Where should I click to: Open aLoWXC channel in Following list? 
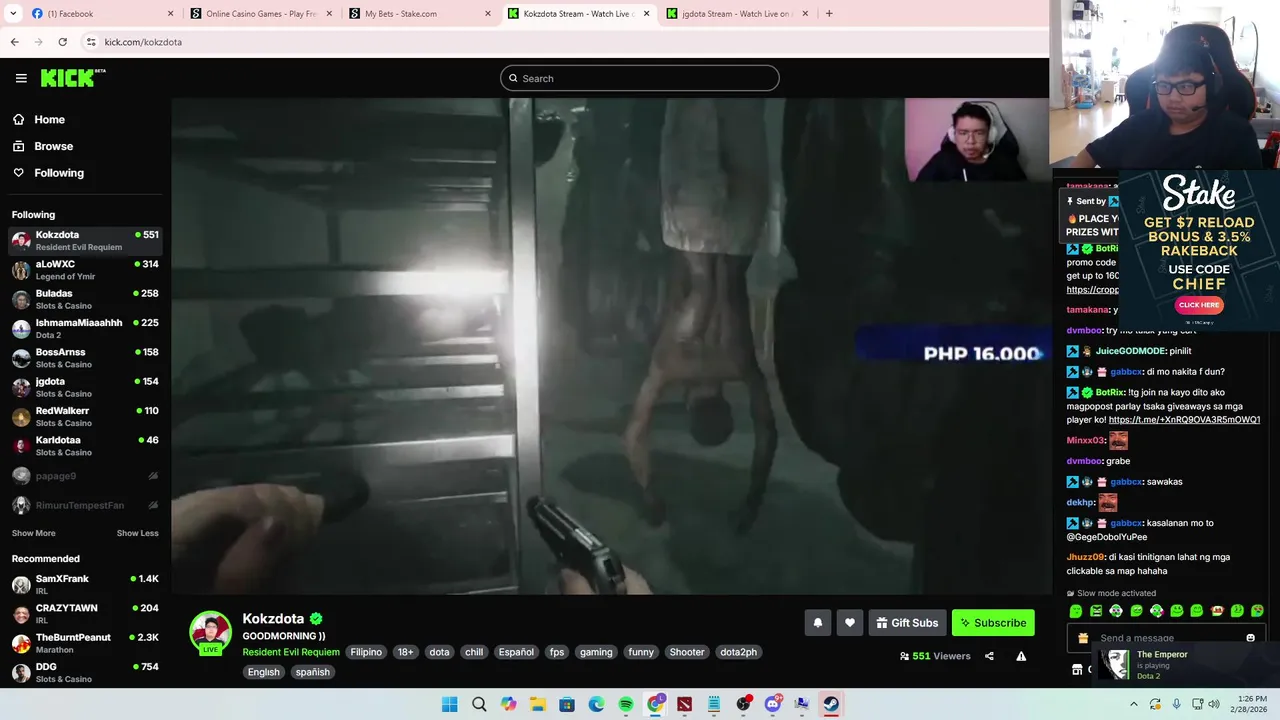[x=85, y=270]
